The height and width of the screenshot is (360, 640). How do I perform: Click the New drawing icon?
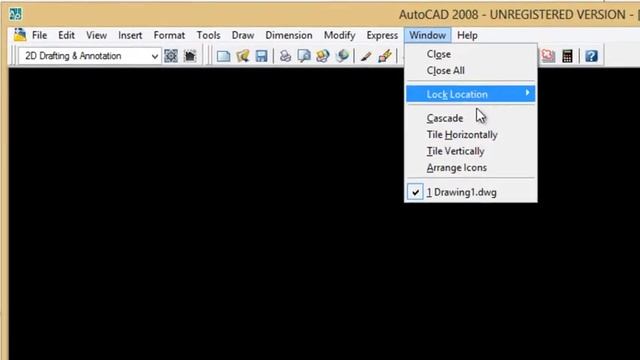pos(223,56)
